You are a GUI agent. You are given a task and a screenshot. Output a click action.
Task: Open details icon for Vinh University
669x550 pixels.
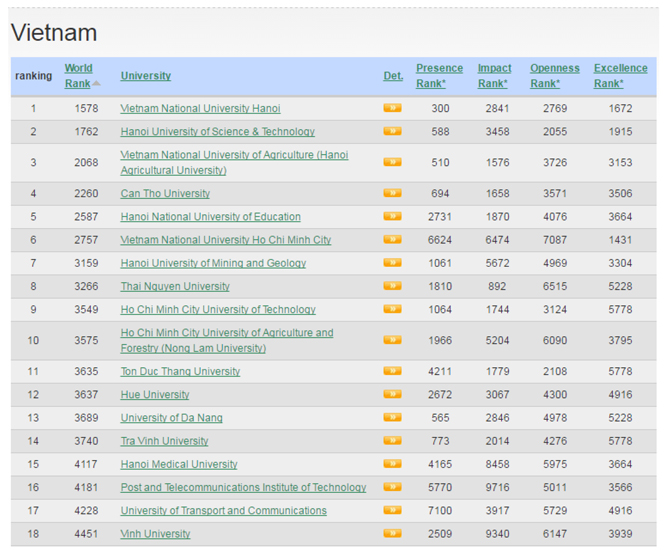click(392, 533)
